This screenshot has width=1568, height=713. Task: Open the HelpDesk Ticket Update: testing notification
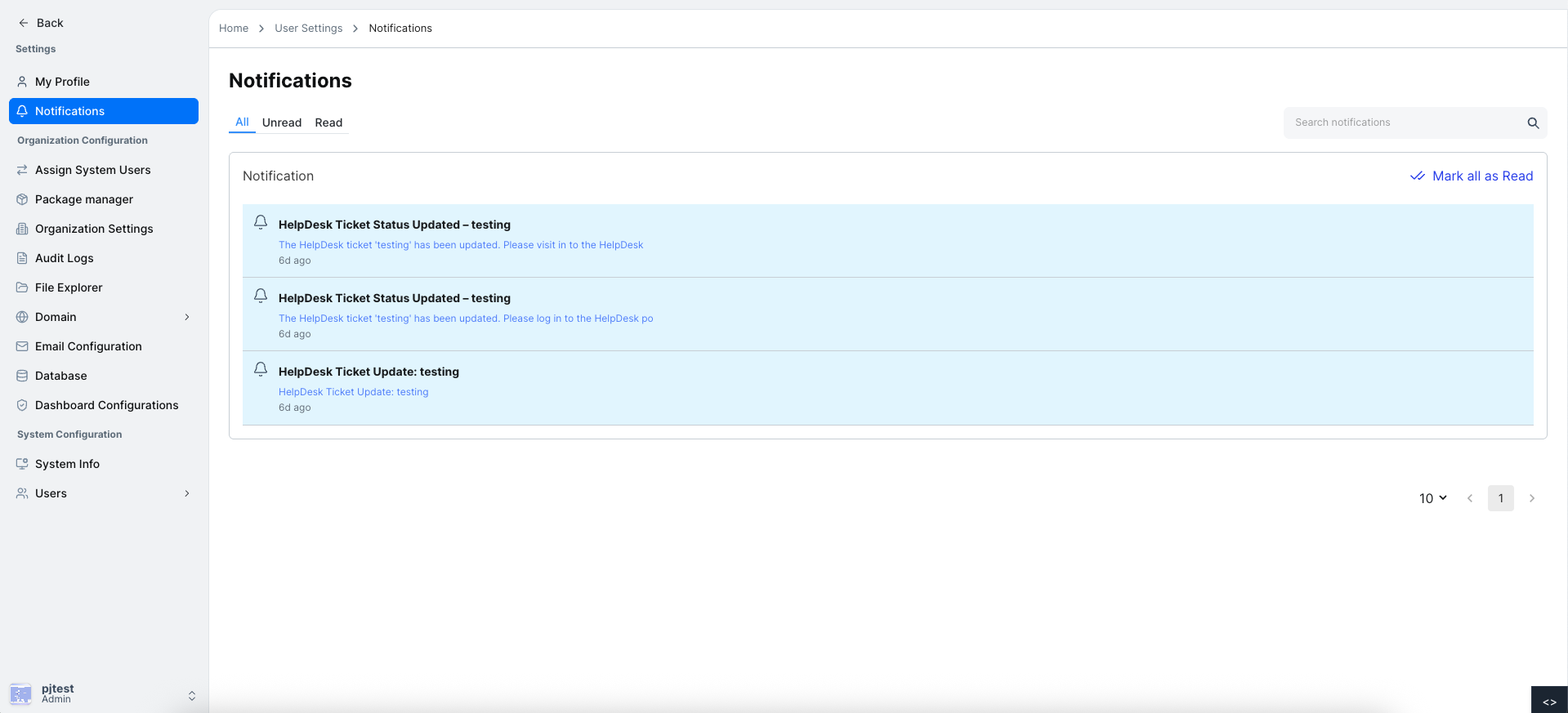point(369,372)
